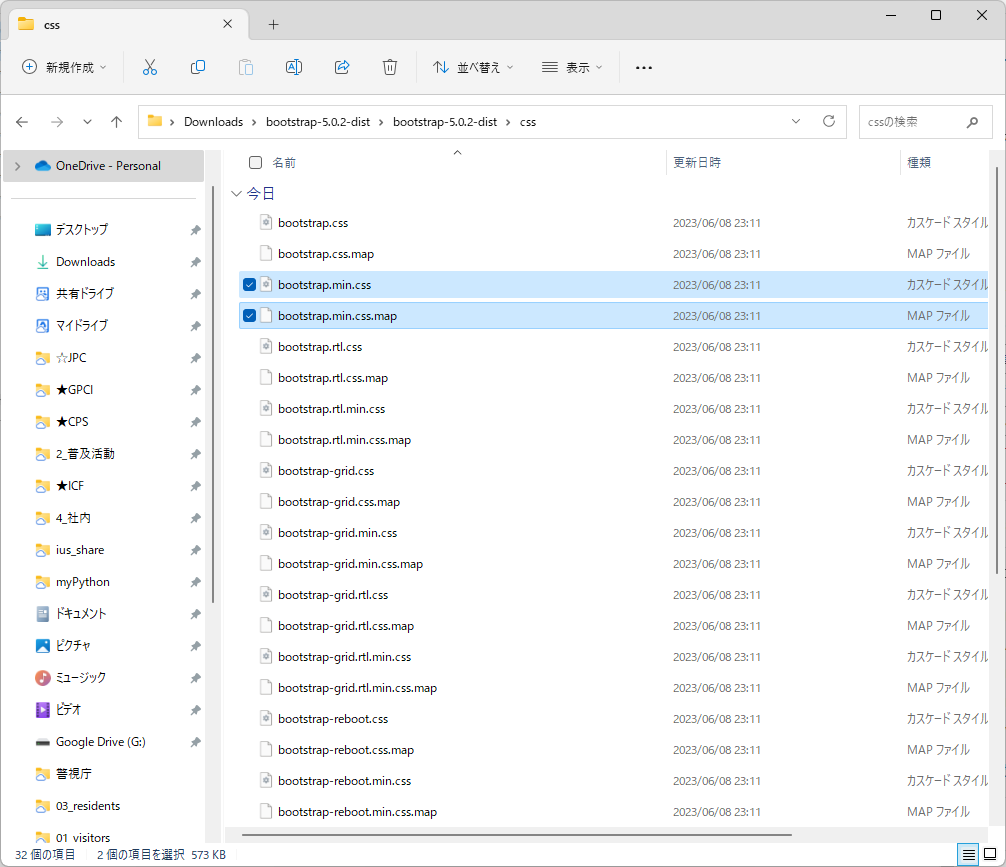Open the 並べ替え sort dropdown
This screenshot has height=867, width=1006.
pos(473,67)
